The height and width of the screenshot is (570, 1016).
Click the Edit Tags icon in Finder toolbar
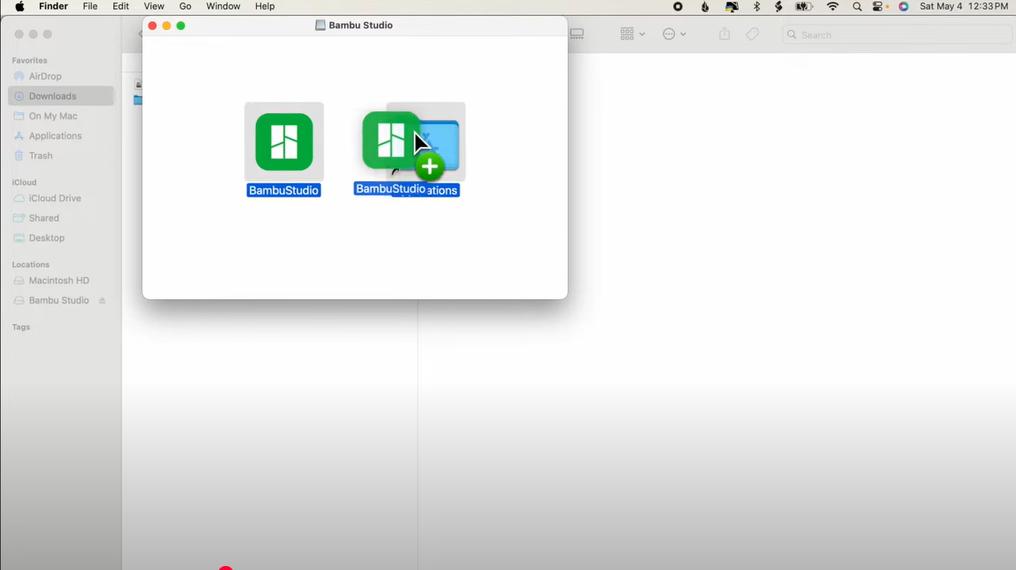pos(752,34)
